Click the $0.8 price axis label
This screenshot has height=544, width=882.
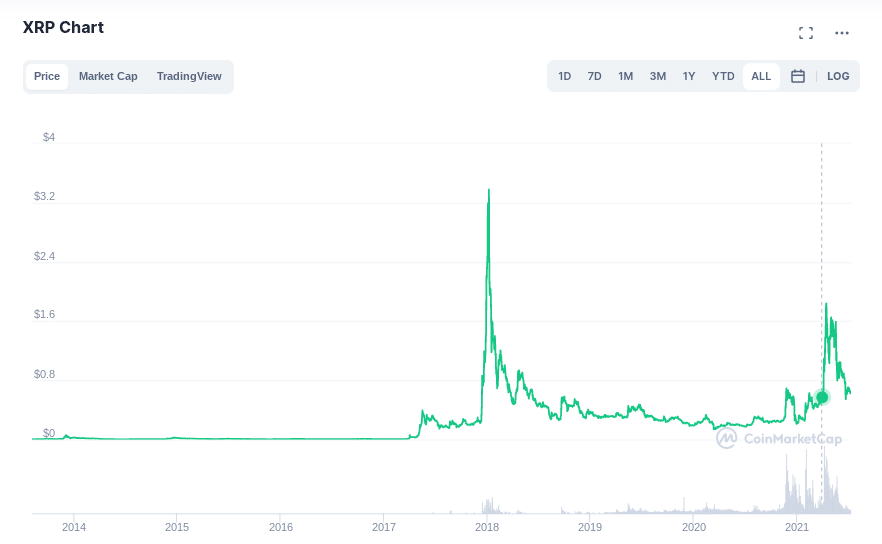44,375
